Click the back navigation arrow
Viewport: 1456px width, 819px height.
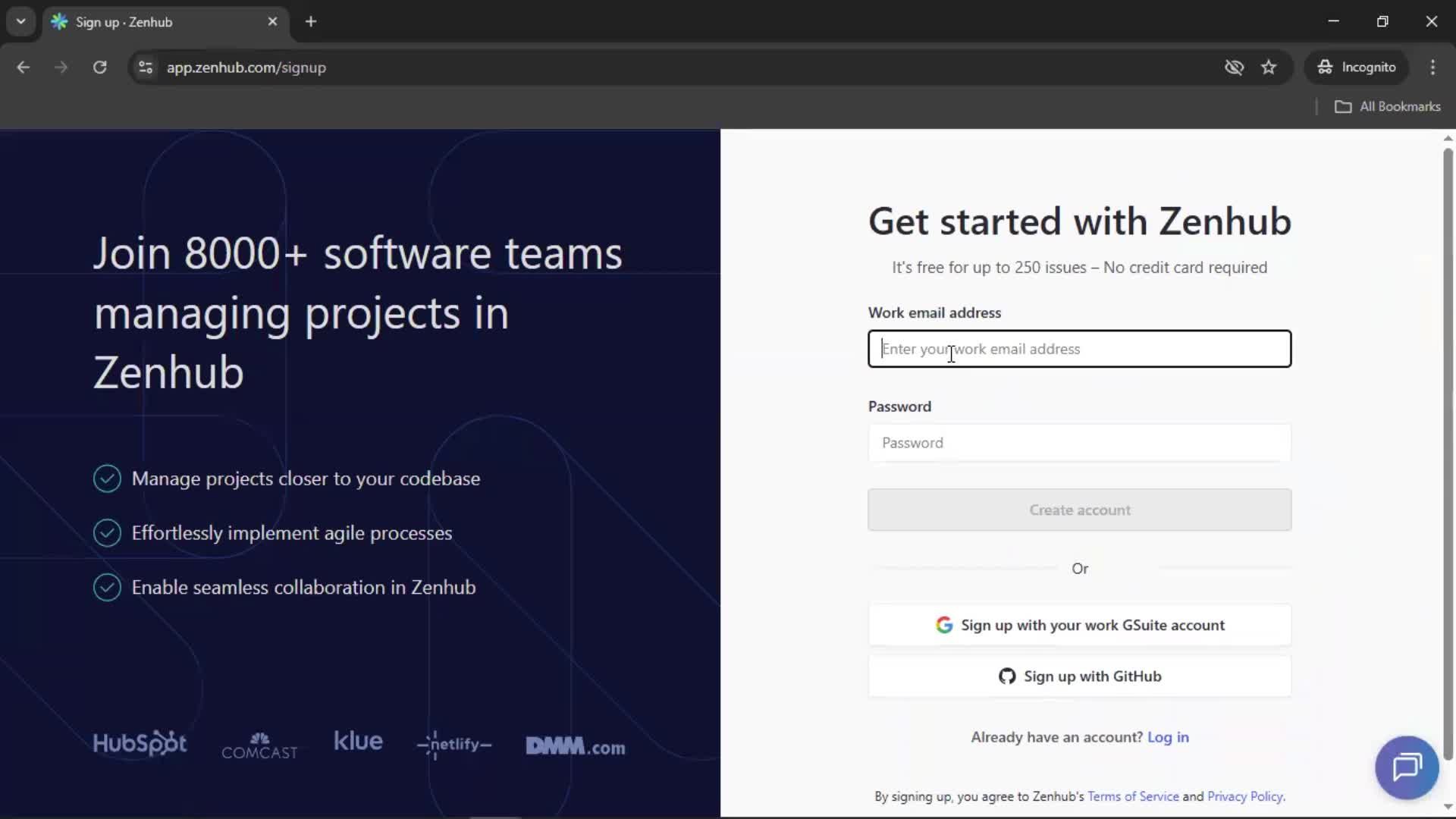[23, 67]
